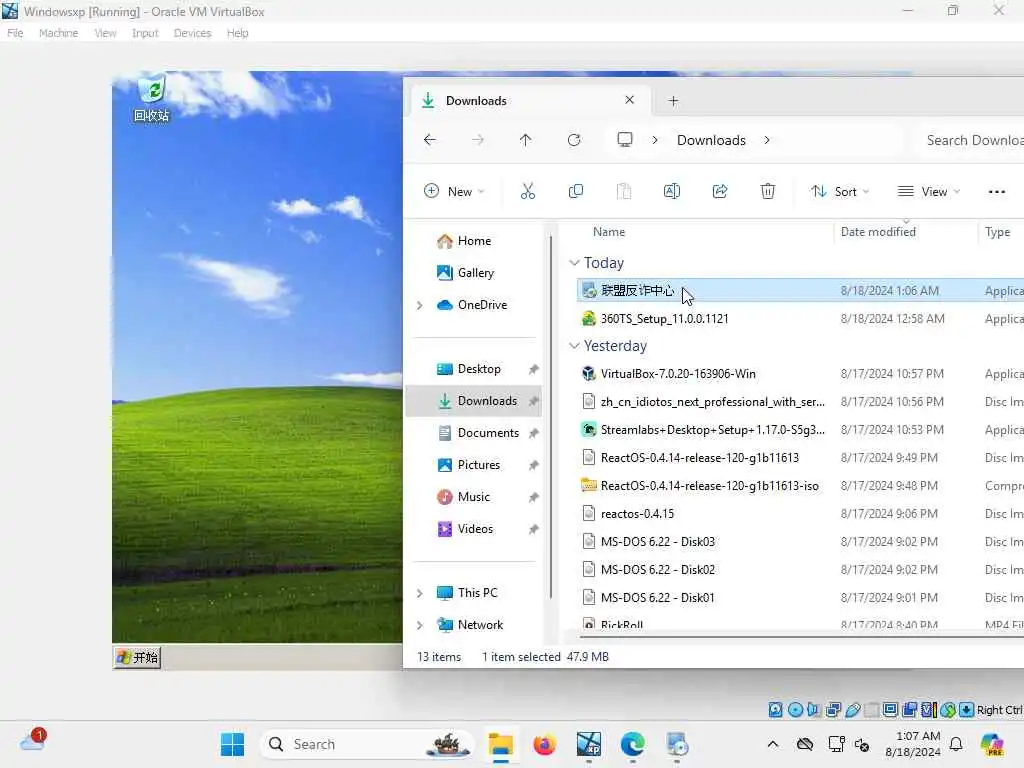
Task: Open the View dropdown
Action: coord(929,191)
